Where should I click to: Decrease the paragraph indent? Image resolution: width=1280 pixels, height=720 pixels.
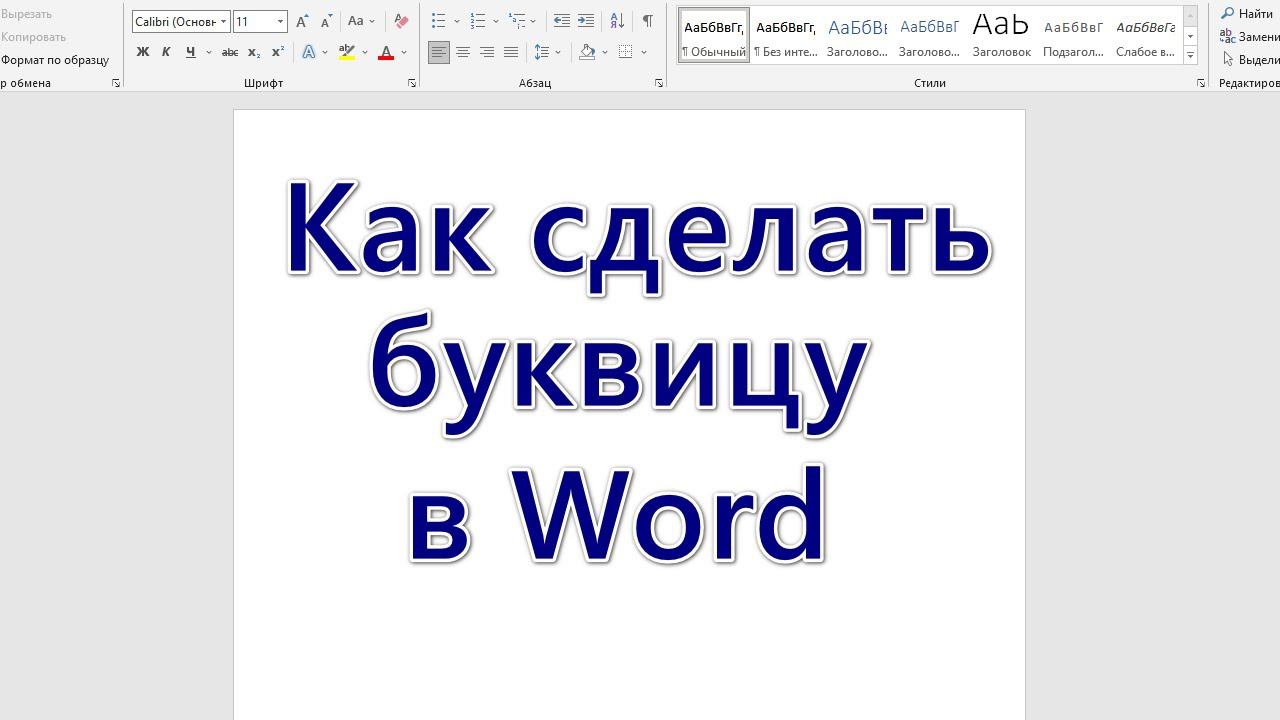[x=562, y=21]
